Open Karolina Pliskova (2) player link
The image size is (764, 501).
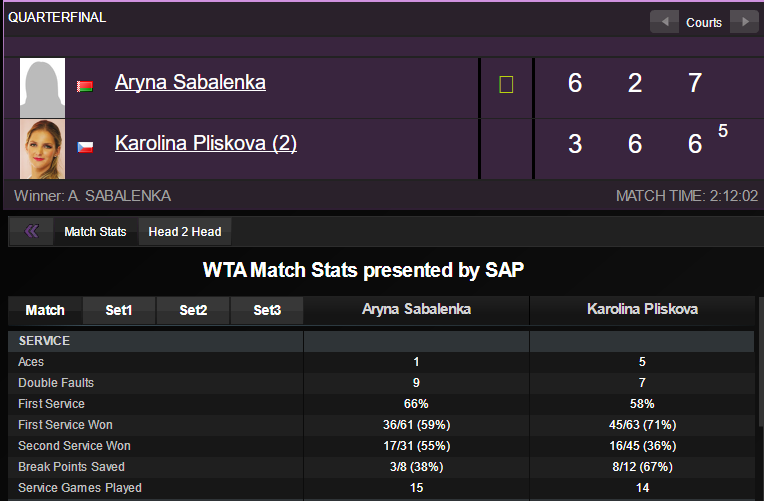tap(206, 143)
